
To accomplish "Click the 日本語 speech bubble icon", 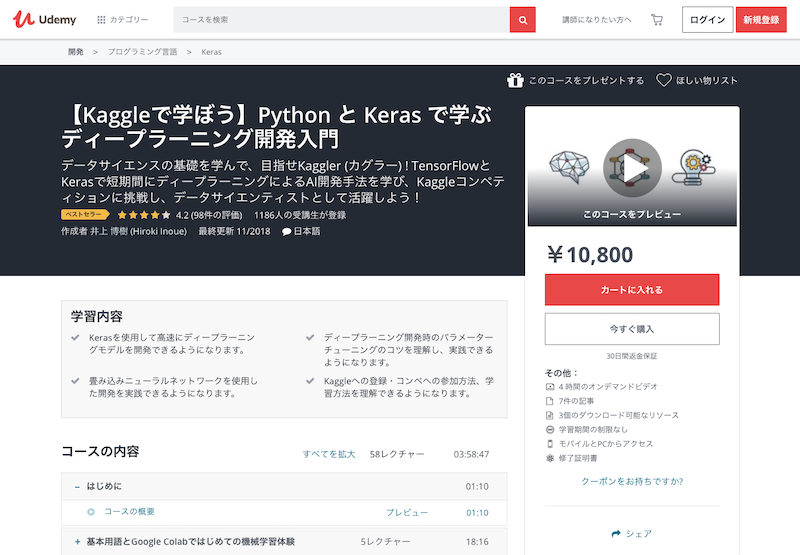I will [x=287, y=232].
